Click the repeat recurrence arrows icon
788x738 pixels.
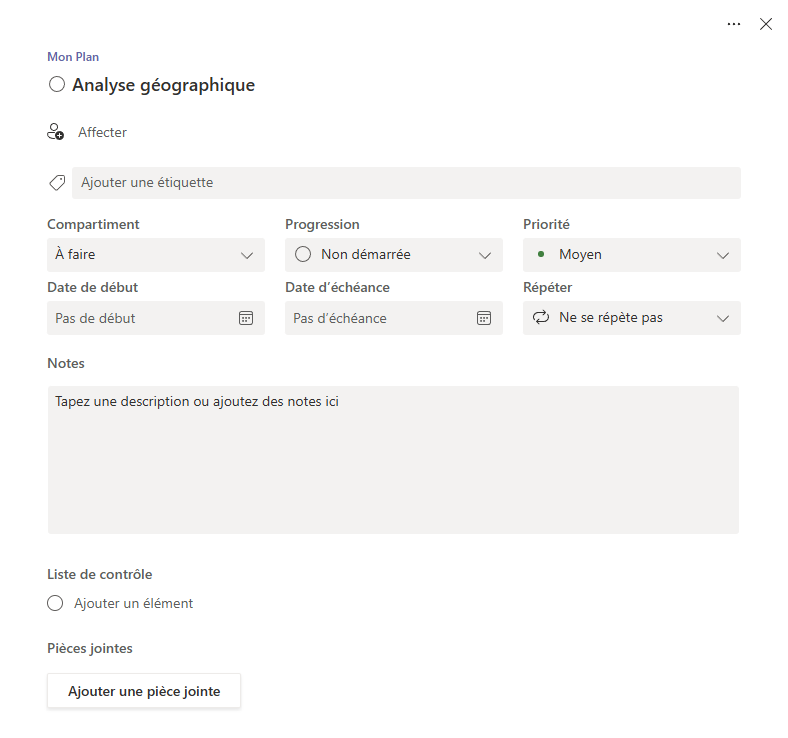[541, 317]
